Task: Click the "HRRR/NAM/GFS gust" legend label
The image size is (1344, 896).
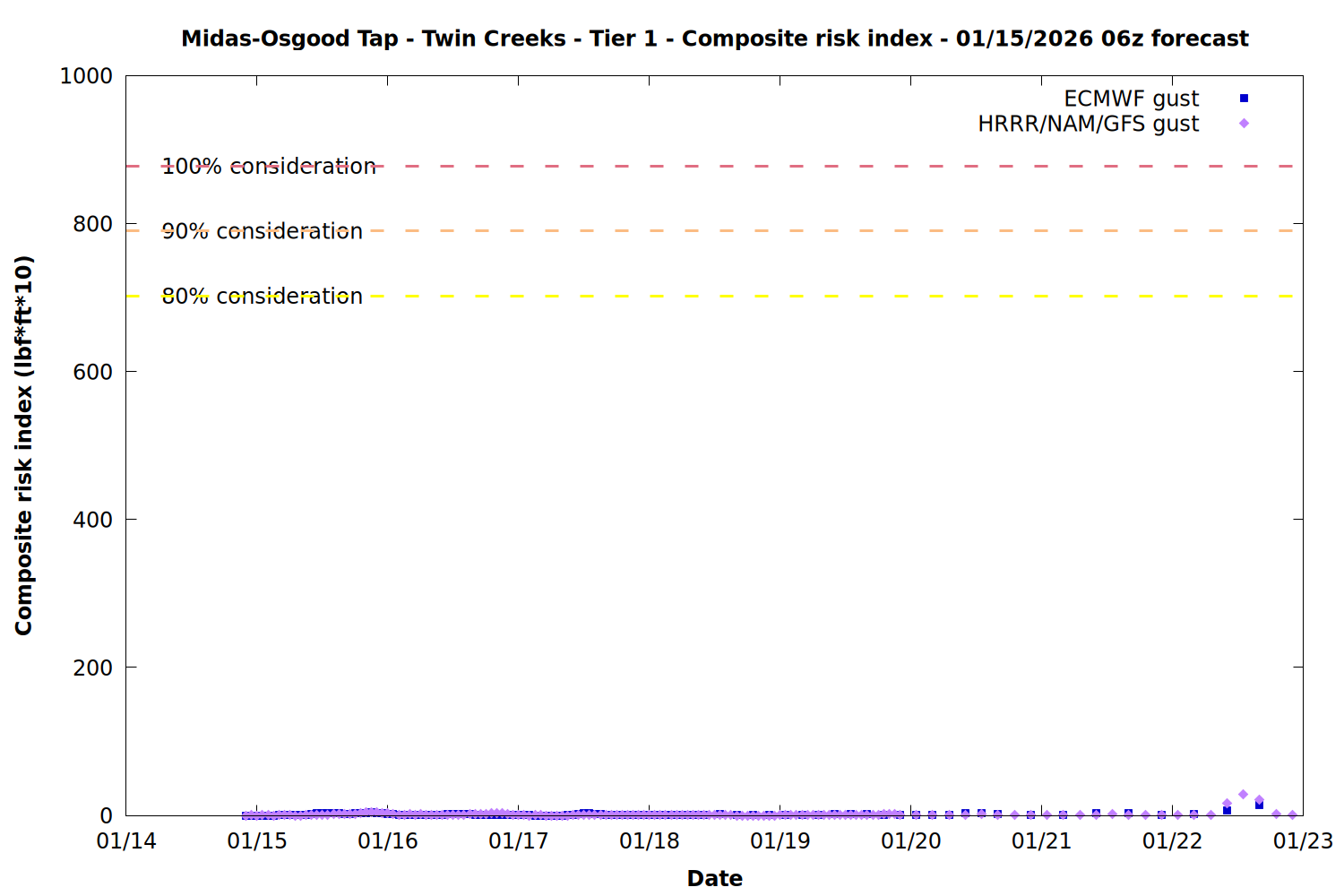Action: click(1088, 124)
